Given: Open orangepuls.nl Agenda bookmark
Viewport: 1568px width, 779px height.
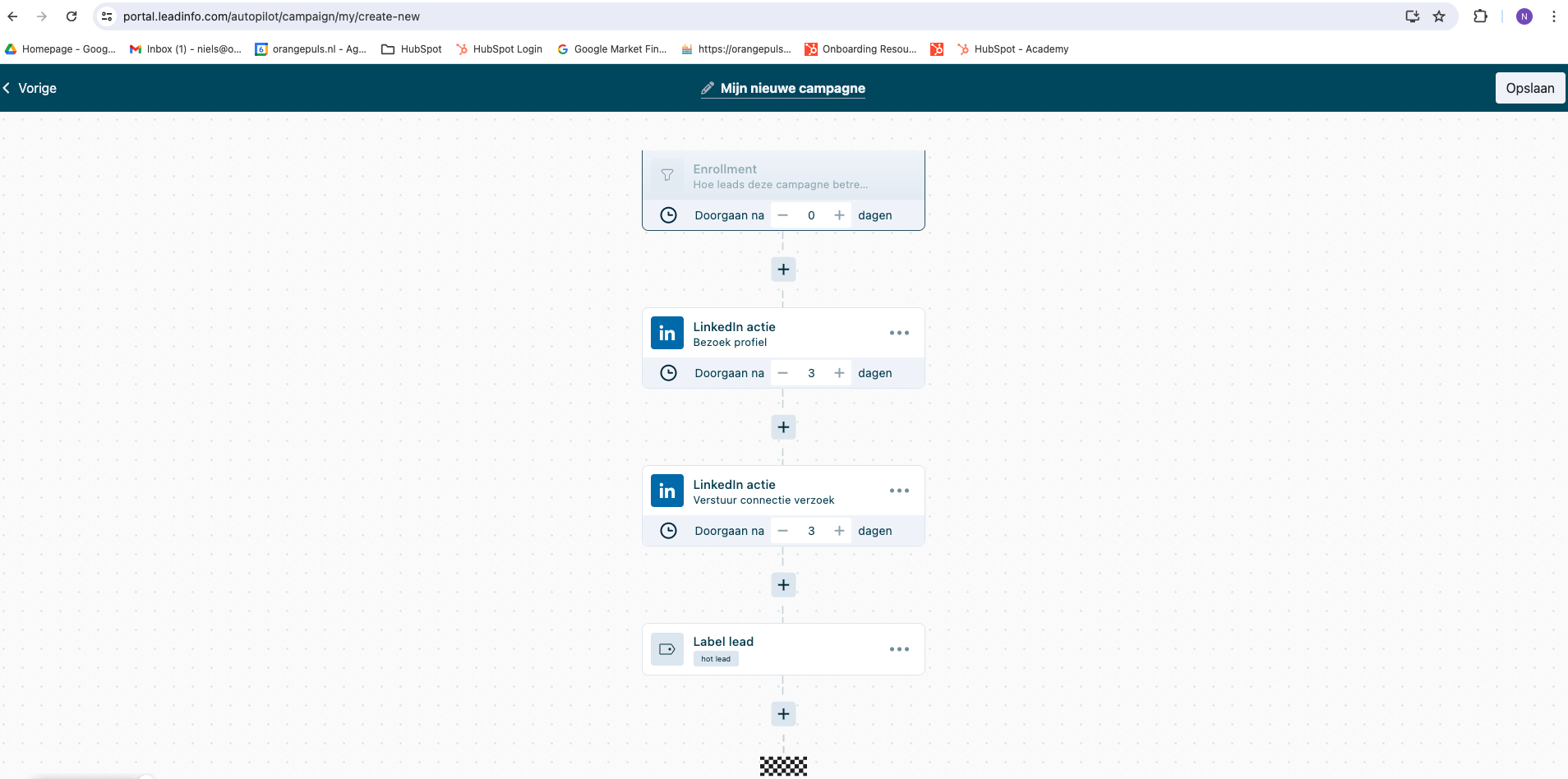Looking at the screenshot, I should [311, 49].
